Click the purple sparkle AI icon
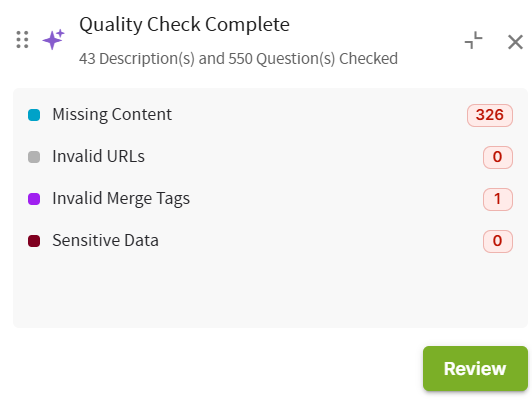The width and height of the screenshot is (532, 403). click(x=54, y=39)
